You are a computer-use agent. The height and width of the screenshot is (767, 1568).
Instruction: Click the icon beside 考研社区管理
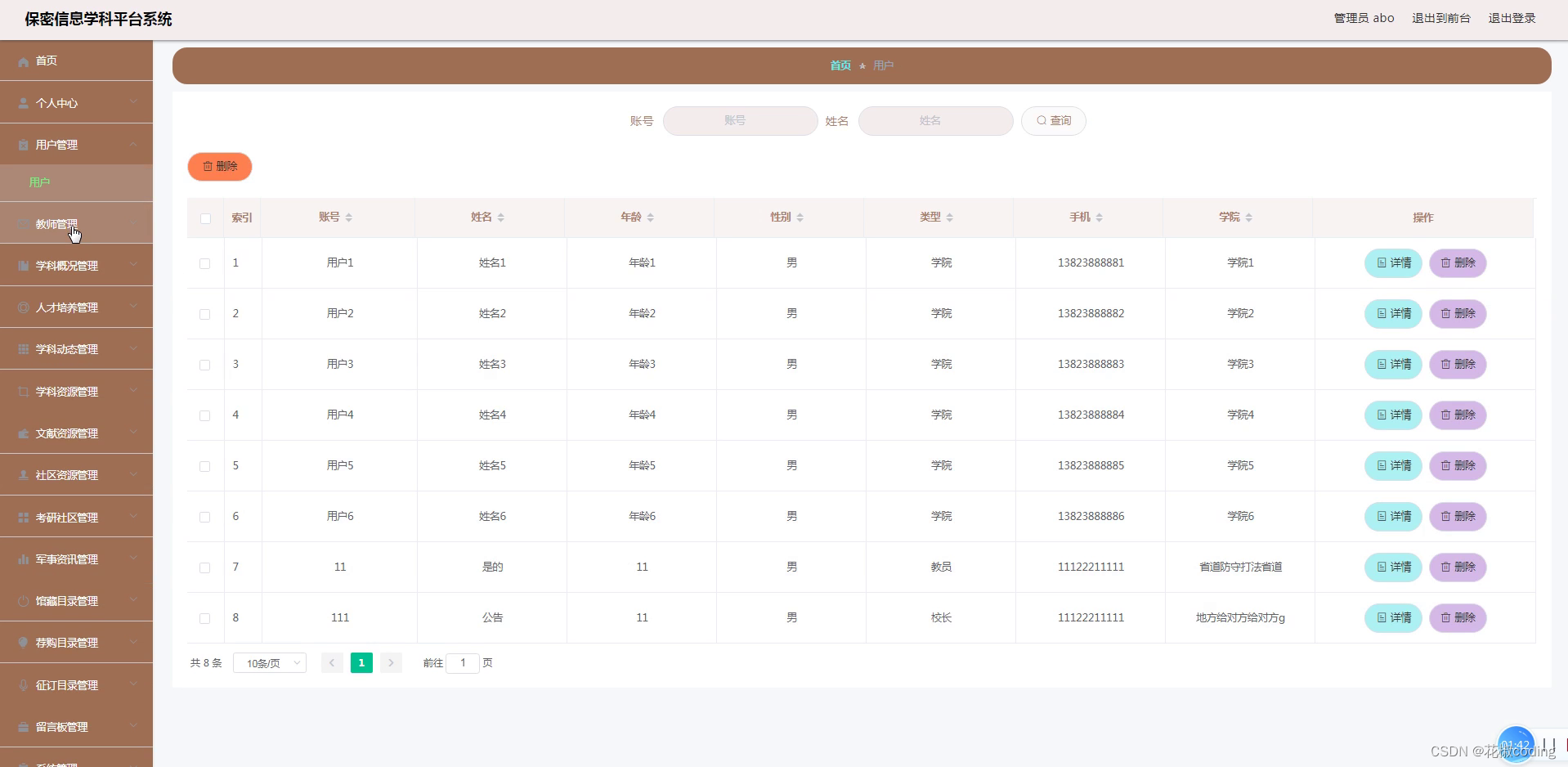(x=23, y=518)
